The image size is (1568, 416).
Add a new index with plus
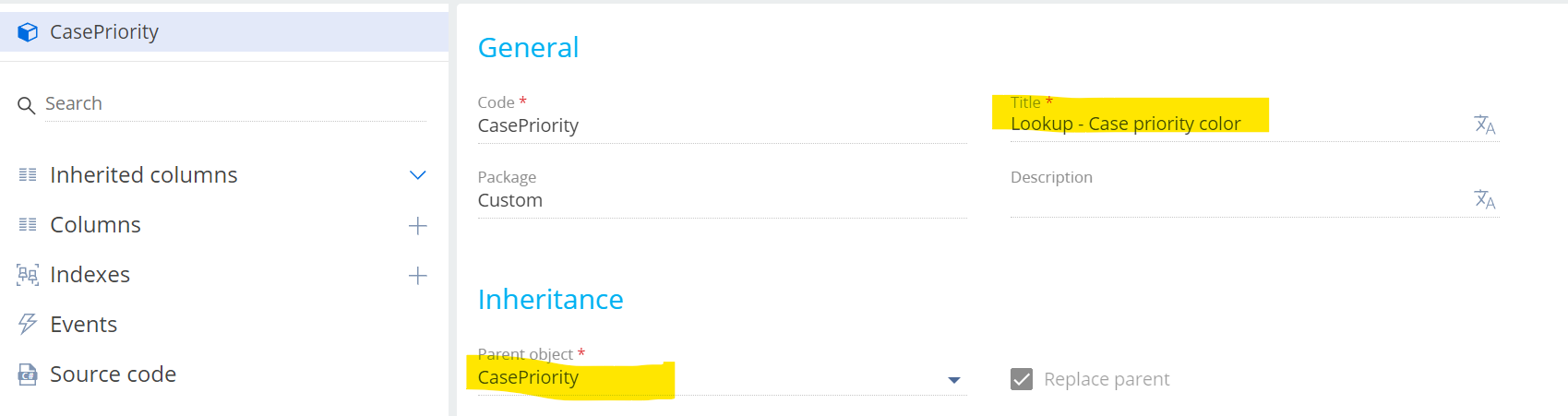(417, 276)
